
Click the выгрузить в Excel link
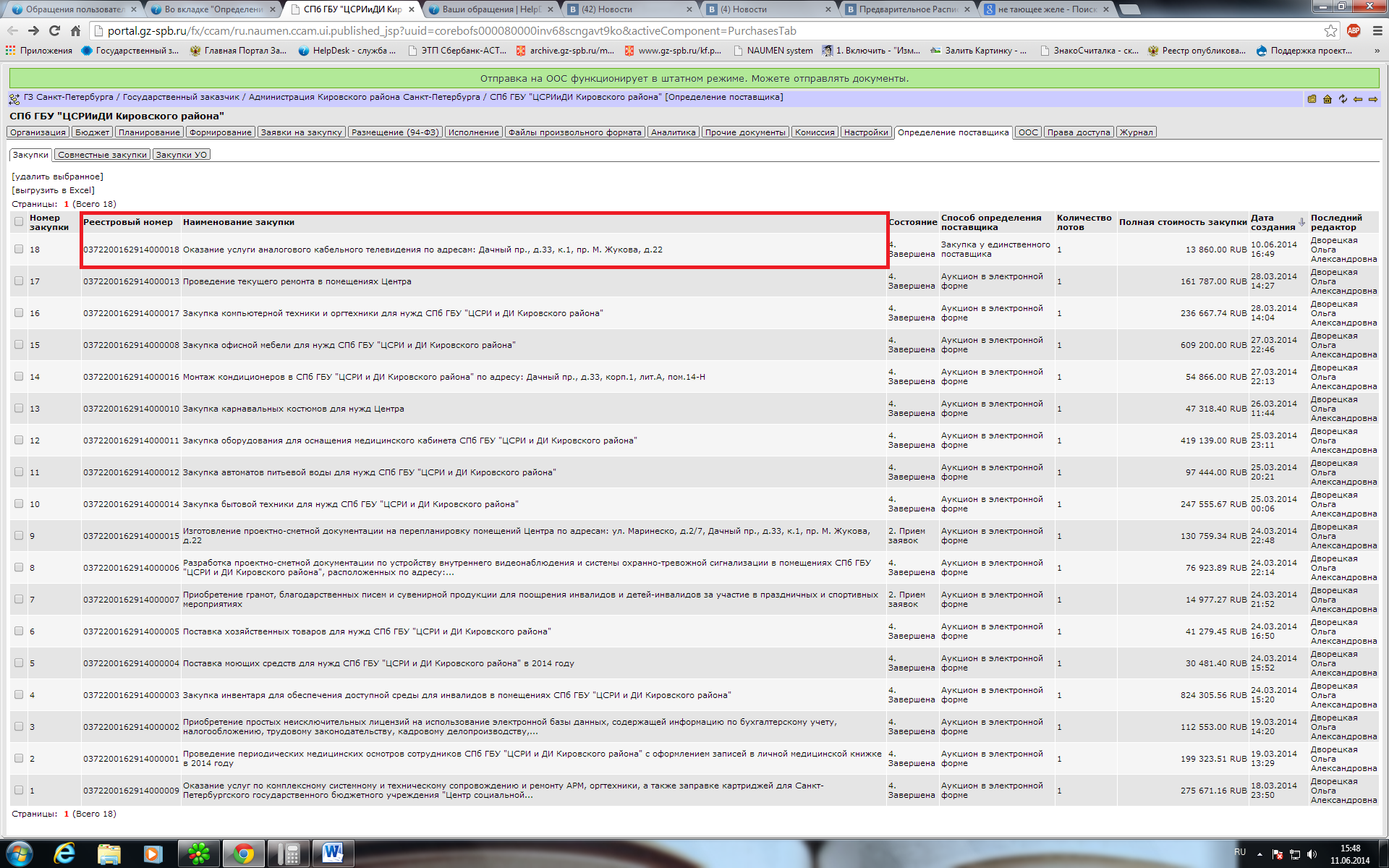pyautogui.click(x=53, y=190)
